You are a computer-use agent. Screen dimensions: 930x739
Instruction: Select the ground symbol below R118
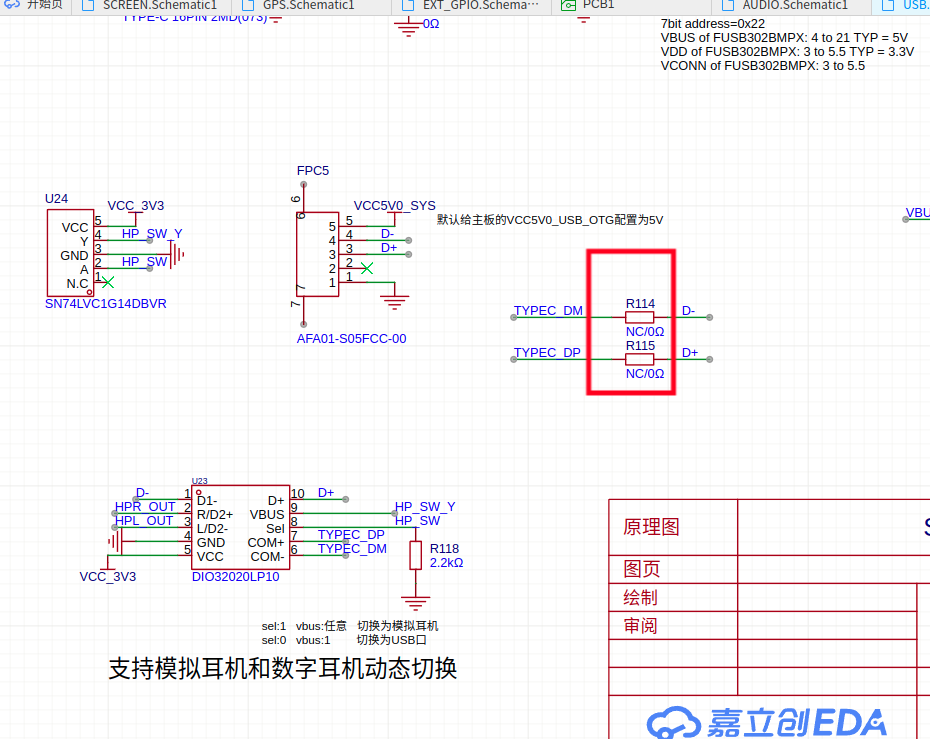tap(415, 603)
